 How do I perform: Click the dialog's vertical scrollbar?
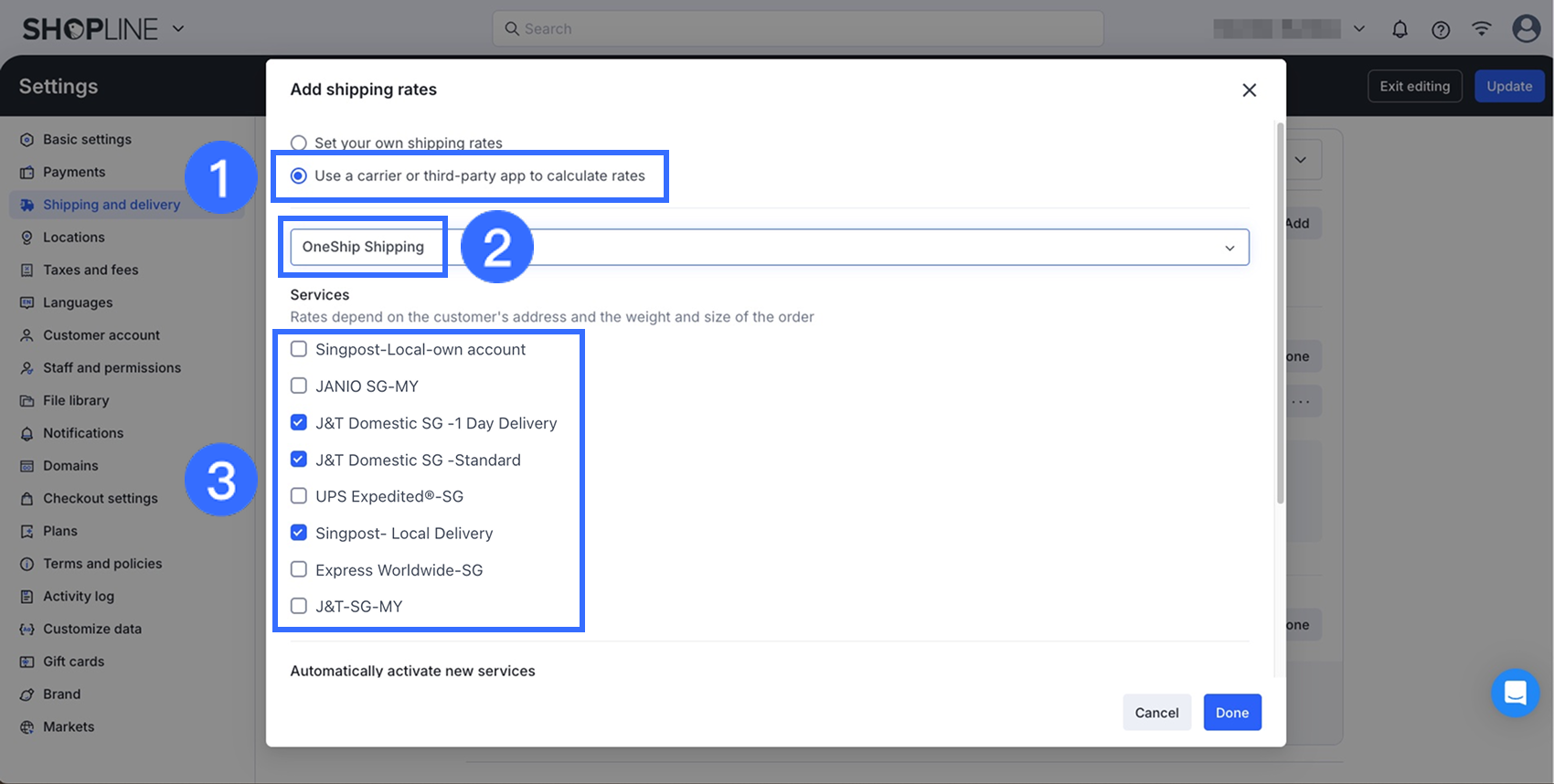1280,313
